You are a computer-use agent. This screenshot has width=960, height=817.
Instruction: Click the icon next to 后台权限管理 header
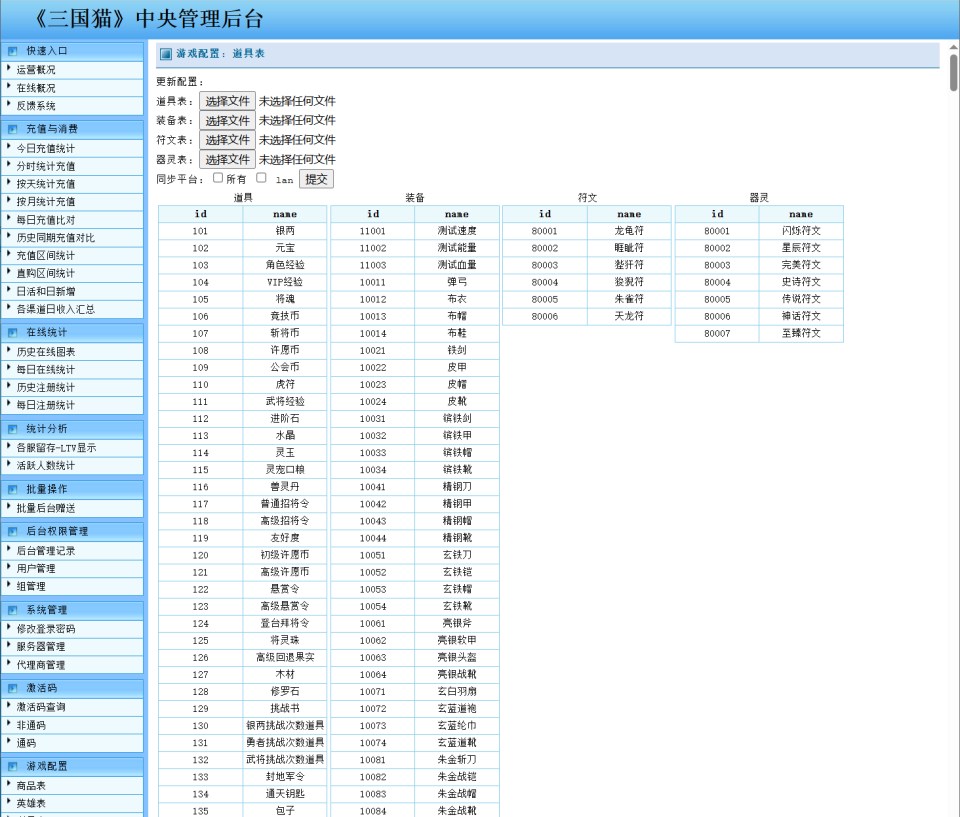(12, 531)
